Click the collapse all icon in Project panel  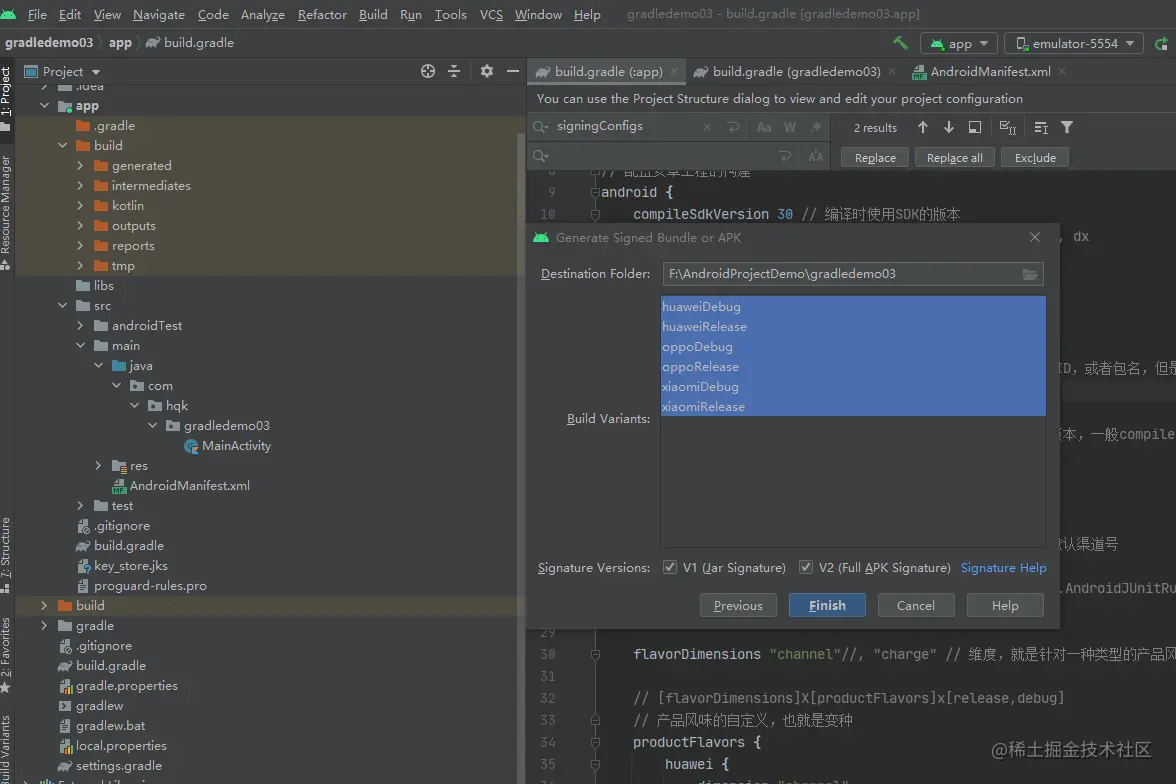pos(454,71)
